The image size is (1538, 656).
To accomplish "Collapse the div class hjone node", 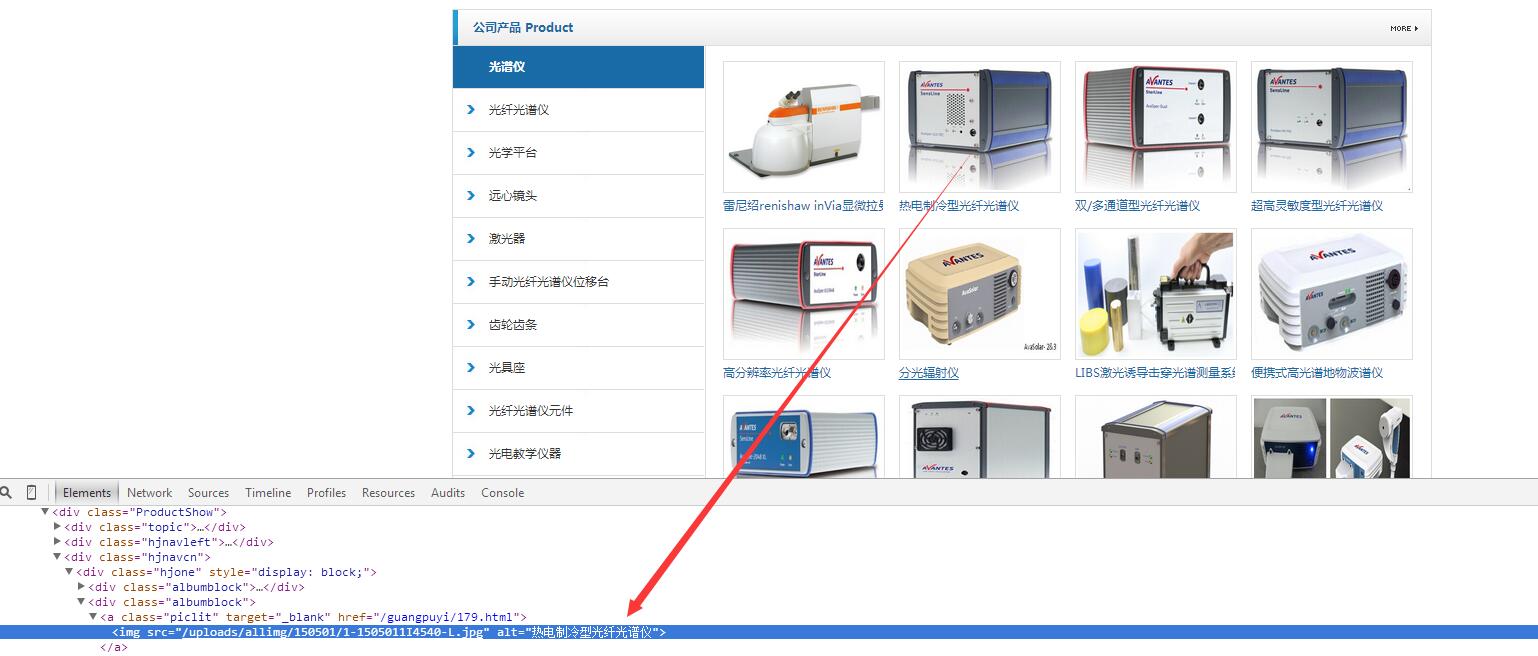I will pos(69,572).
